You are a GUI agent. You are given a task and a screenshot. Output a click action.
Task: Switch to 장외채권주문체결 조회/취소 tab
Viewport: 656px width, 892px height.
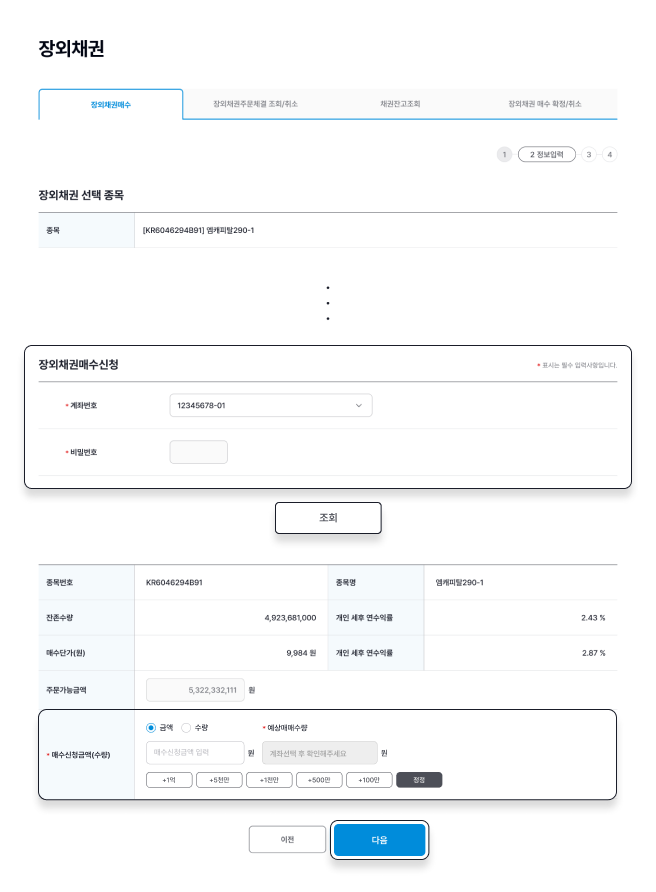(x=255, y=104)
